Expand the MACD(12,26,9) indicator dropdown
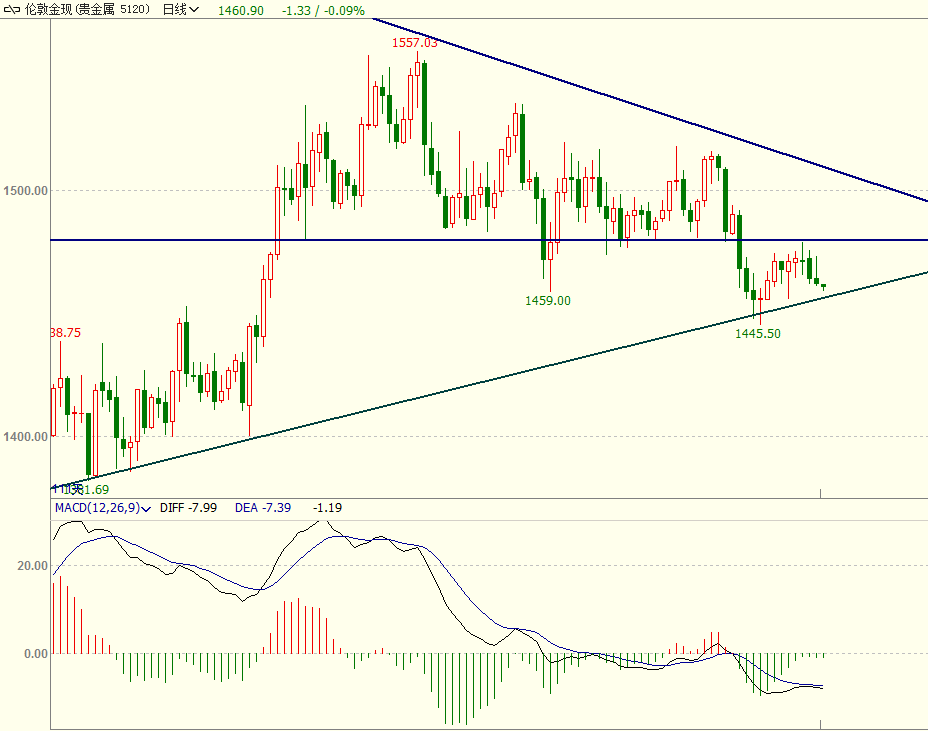The width and height of the screenshot is (928, 731). pos(146,508)
